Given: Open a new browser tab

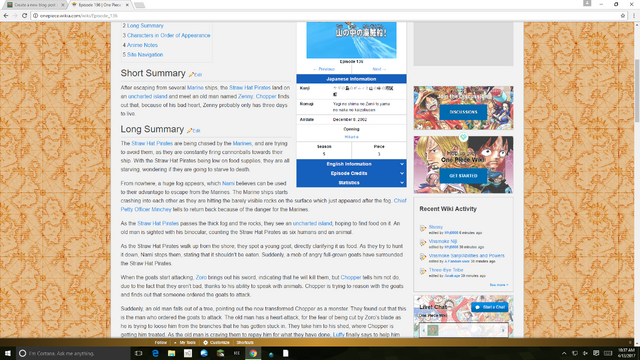Looking at the screenshot, I should click(x=139, y=5).
